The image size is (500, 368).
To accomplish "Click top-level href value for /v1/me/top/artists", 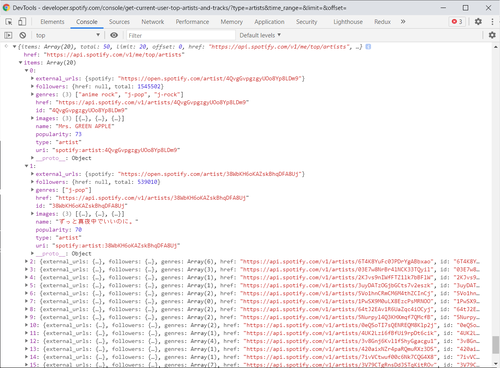I will [x=114, y=55].
